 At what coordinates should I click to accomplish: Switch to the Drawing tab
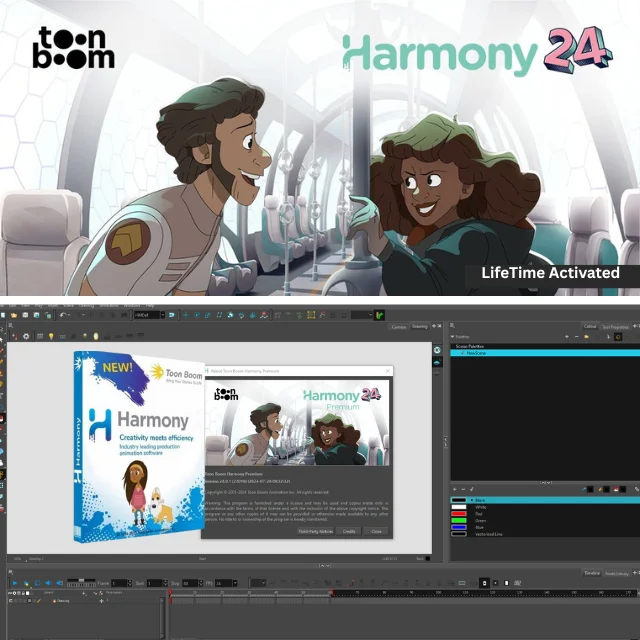coord(419,326)
